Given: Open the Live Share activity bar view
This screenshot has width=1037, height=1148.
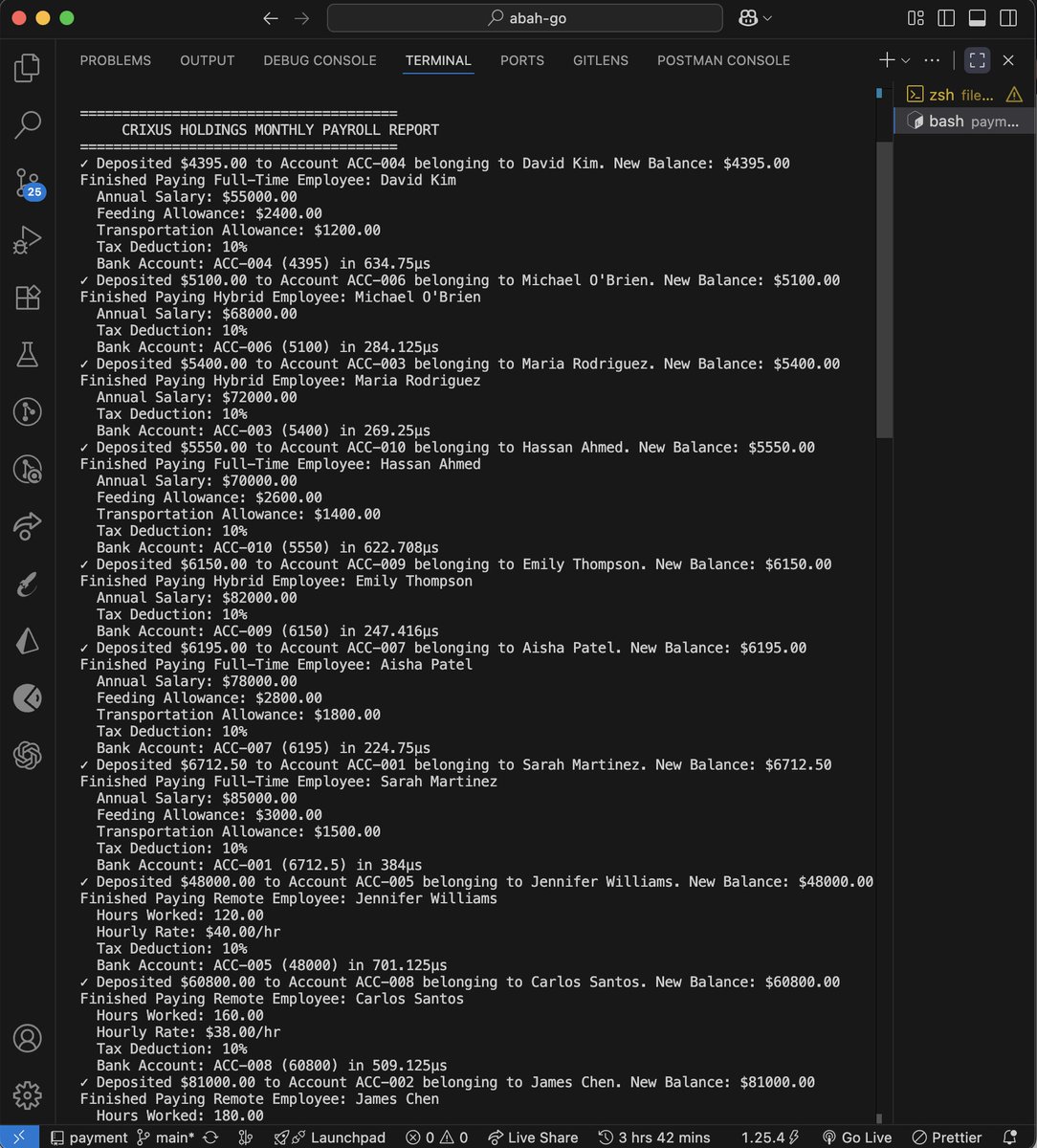Looking at the screenshot, I should 27,526.
